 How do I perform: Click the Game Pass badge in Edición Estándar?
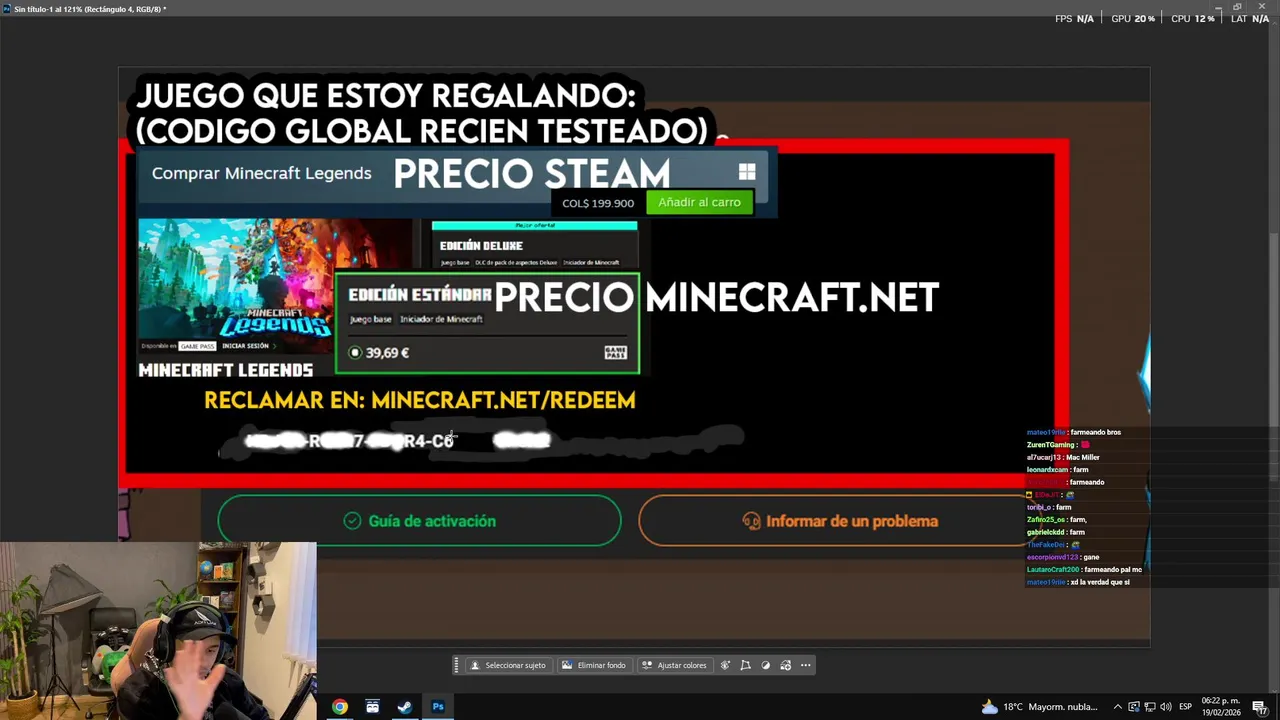point(616,352)
